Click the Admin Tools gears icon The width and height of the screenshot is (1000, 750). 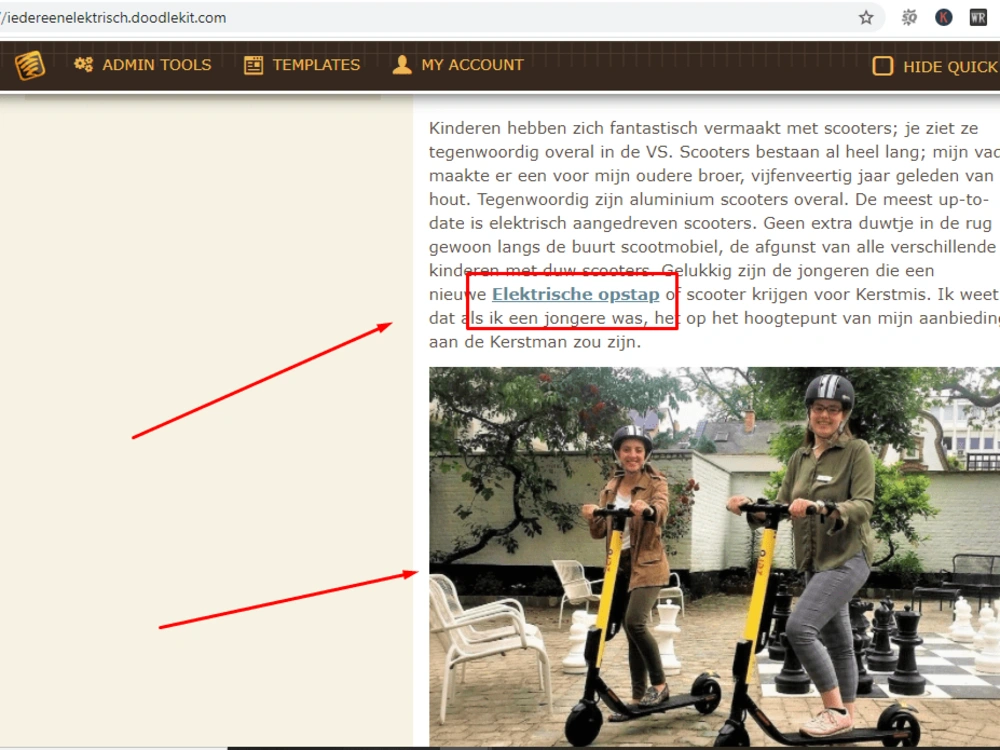point(84,64)
